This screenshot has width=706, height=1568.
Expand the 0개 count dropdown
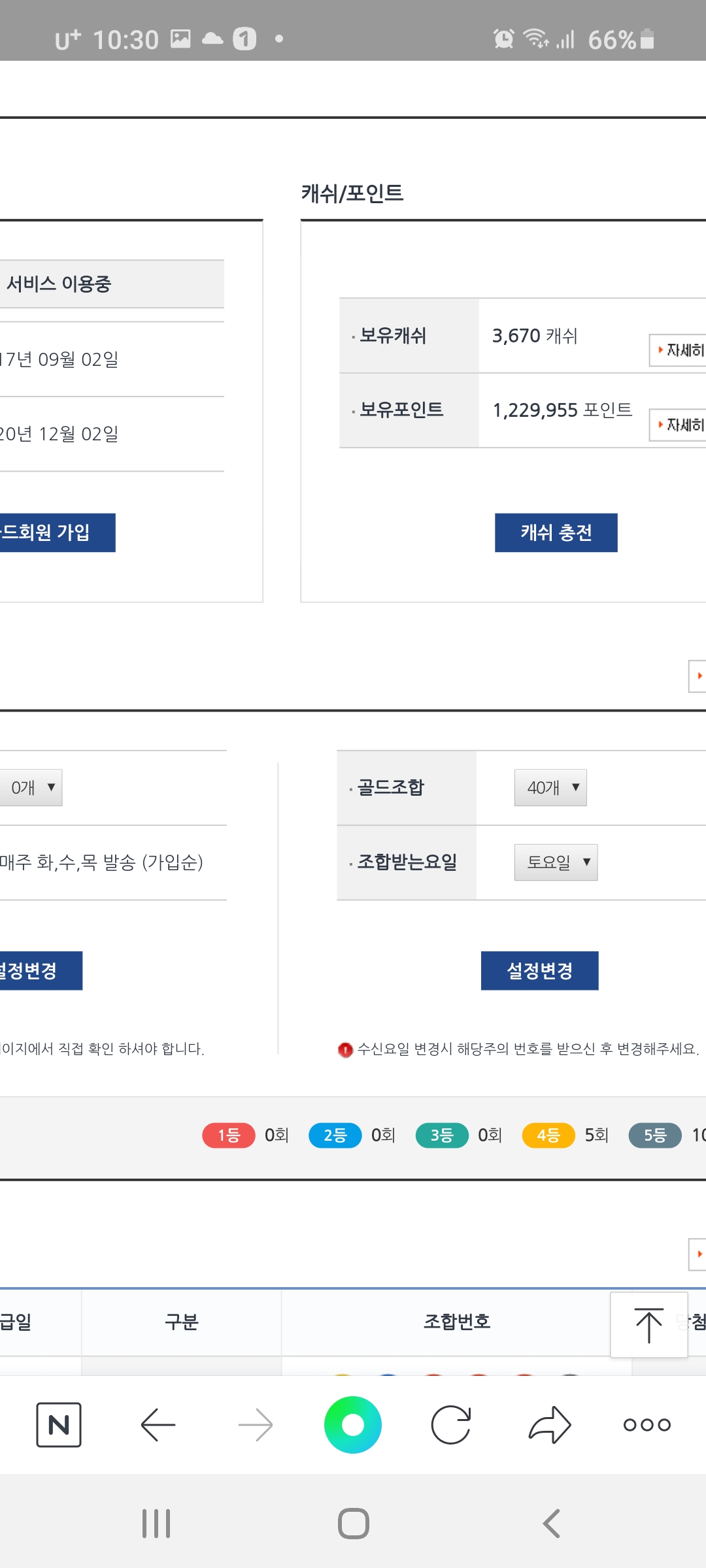pos(31,787)
